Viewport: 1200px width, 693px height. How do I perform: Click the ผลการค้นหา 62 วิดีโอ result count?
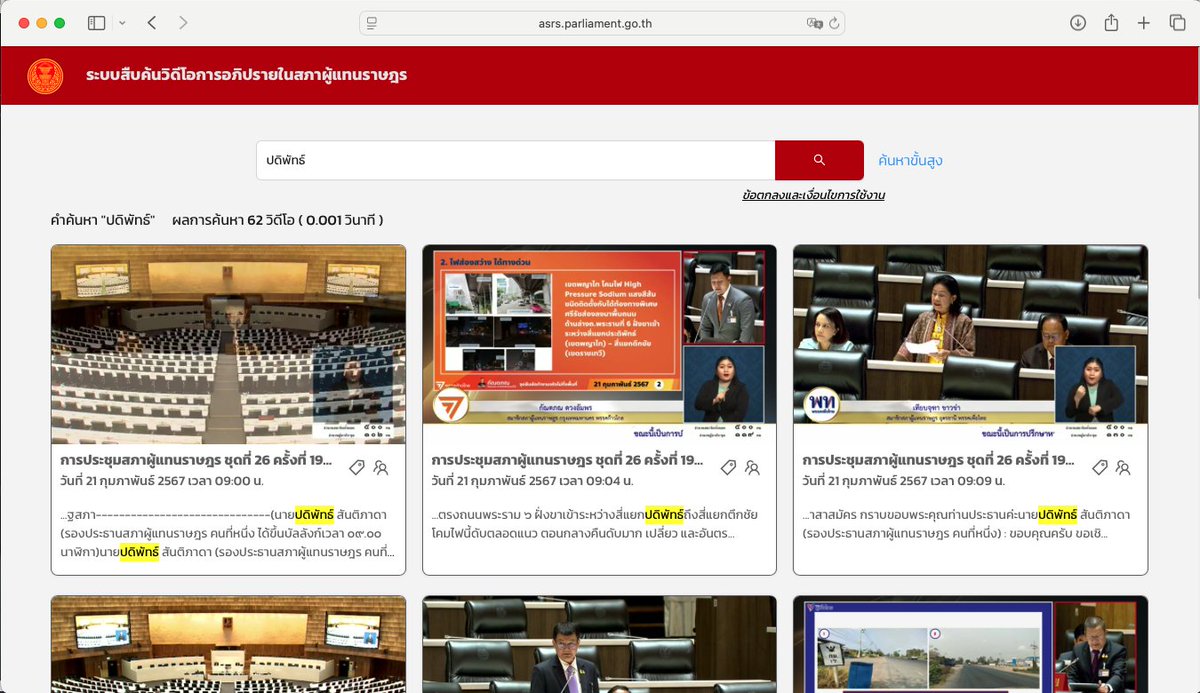278,219
